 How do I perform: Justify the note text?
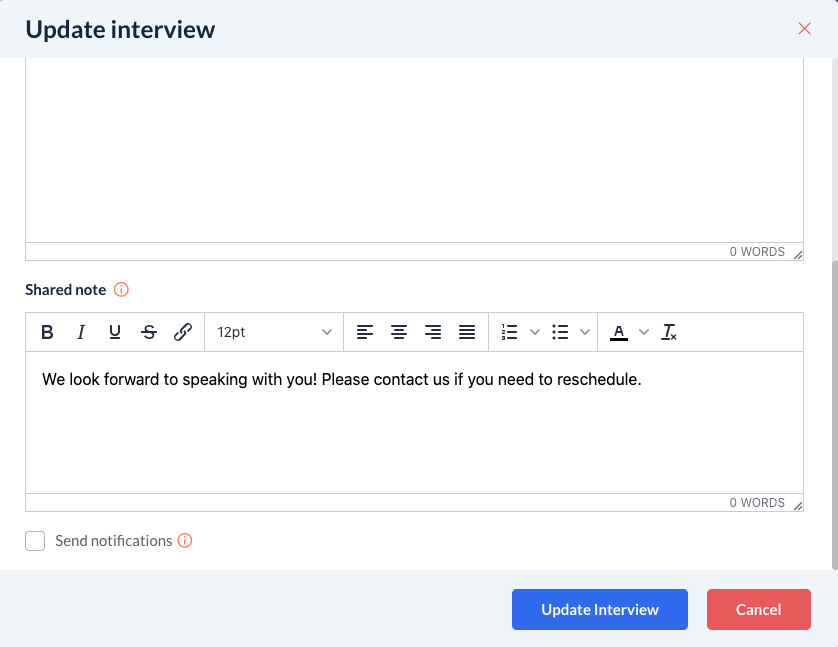point(467,332)
